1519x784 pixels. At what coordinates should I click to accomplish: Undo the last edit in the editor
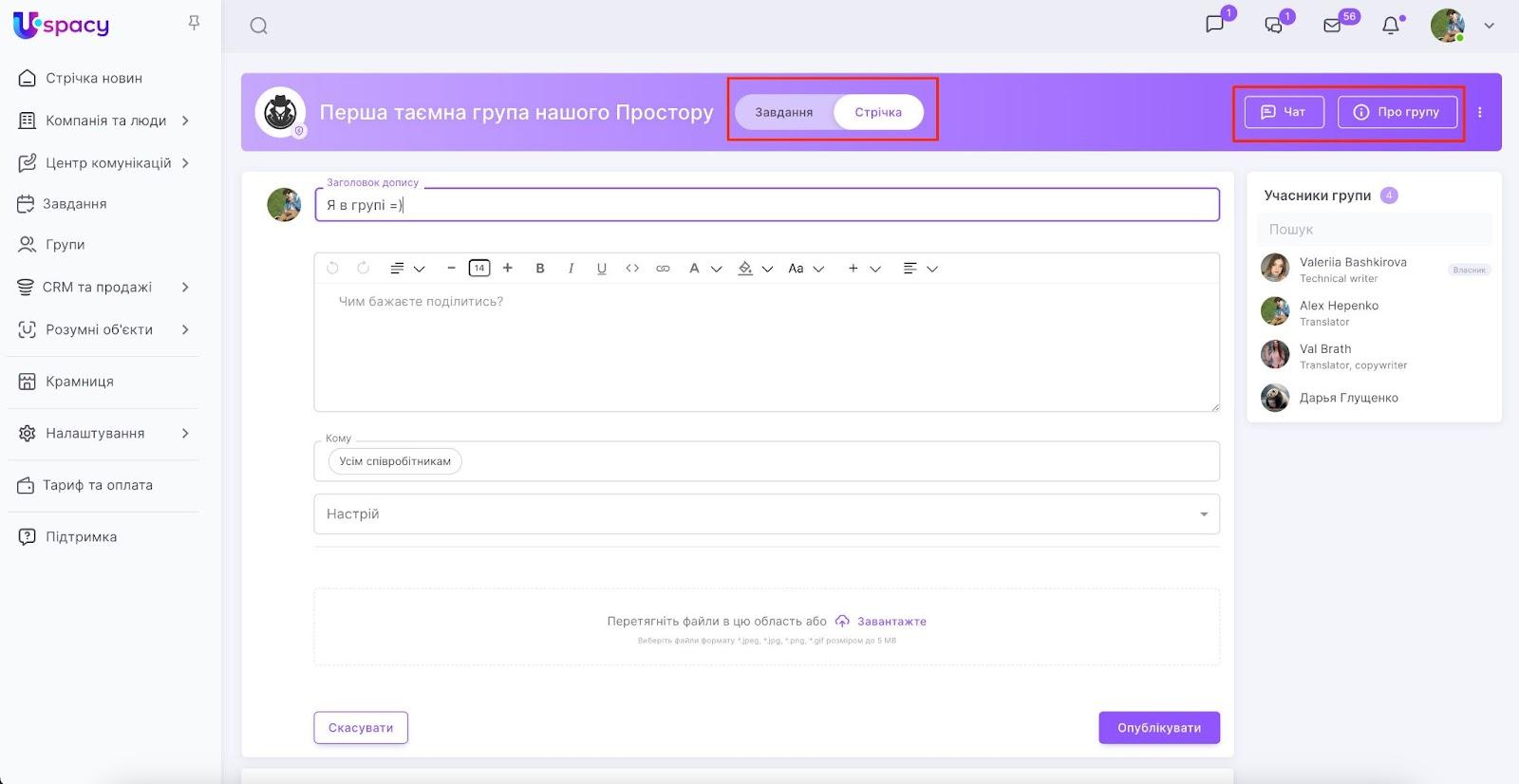[332, 269]
